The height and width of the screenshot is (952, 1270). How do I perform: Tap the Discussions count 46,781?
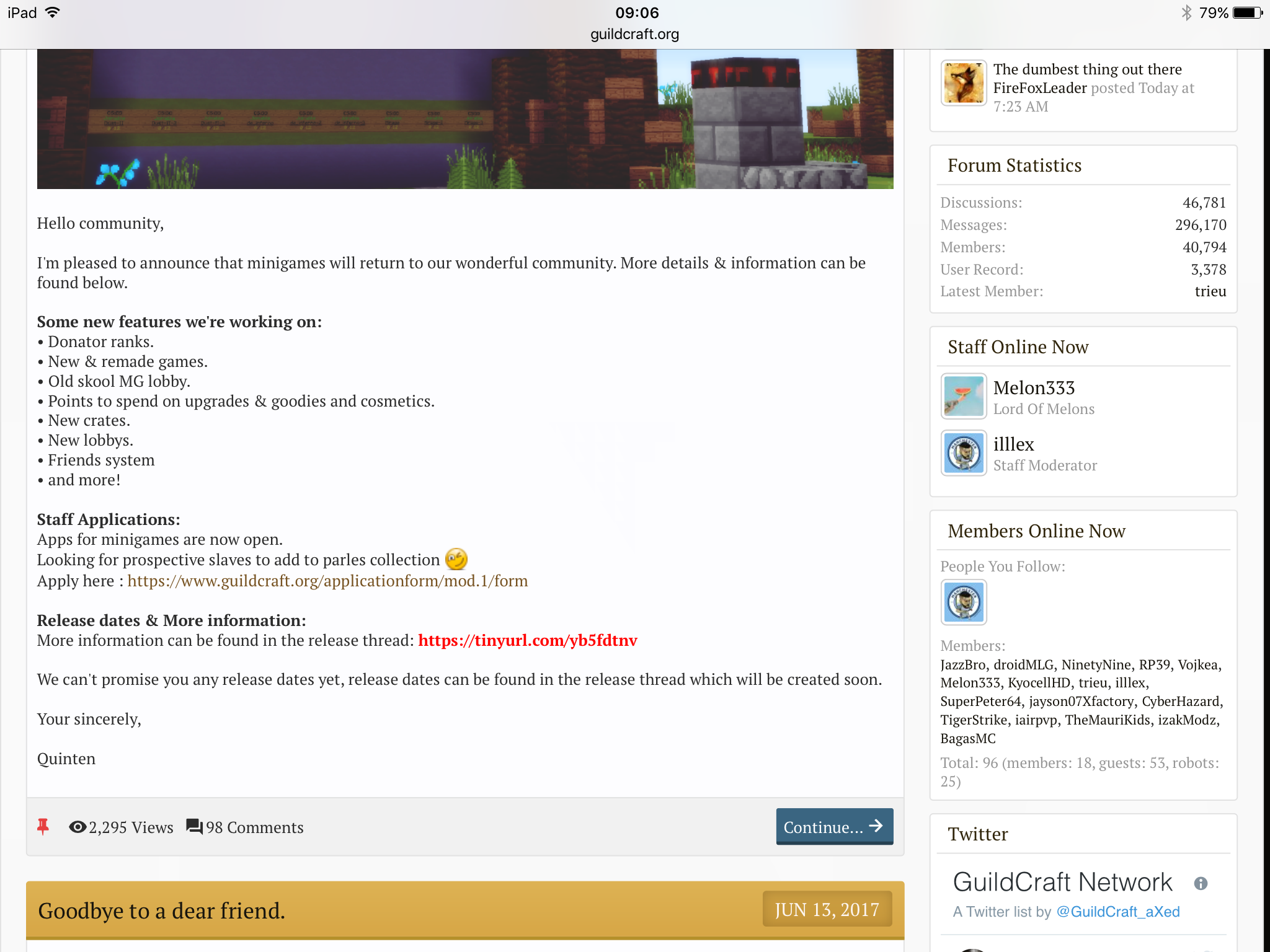coord(1204,203)
